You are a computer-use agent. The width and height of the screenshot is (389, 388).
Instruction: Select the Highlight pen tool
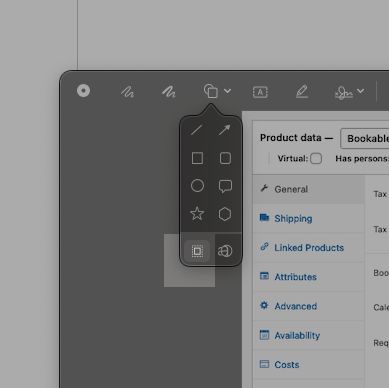pos(302,92)
